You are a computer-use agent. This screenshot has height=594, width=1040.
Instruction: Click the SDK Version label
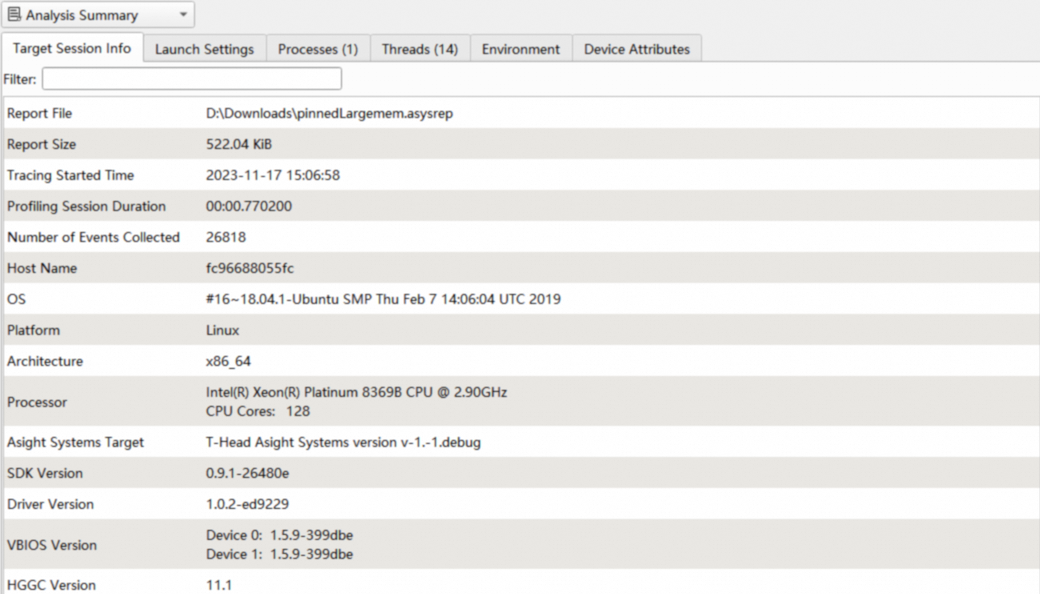[x=45, y=473]
